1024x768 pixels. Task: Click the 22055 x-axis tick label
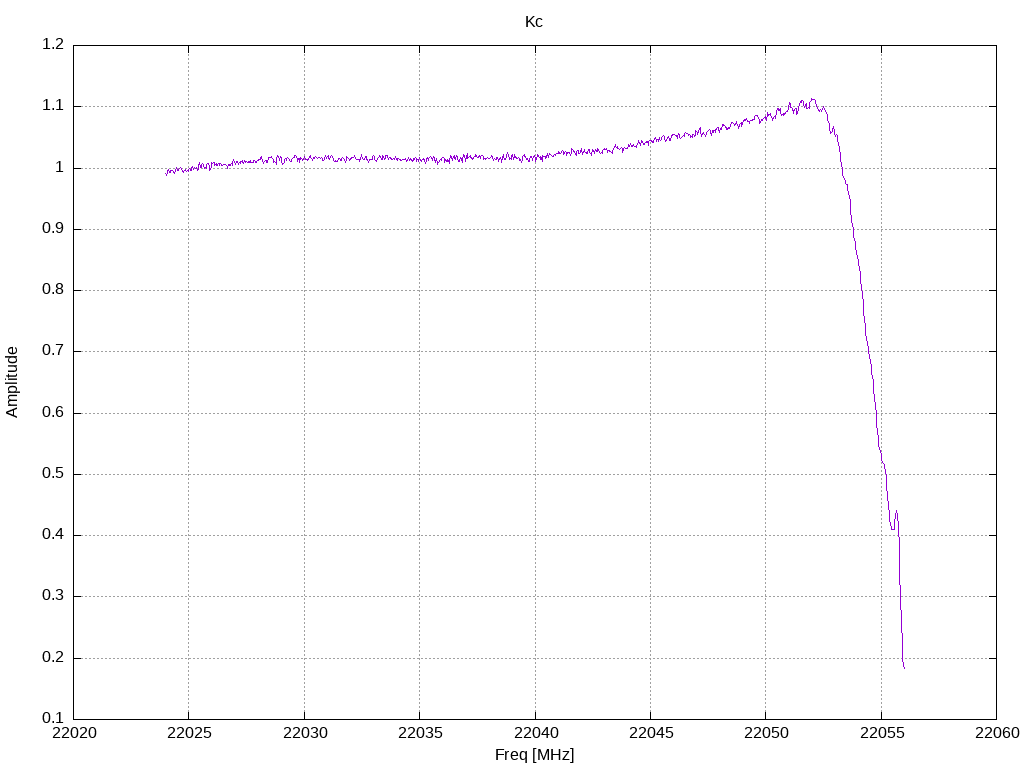click(882, 733)
